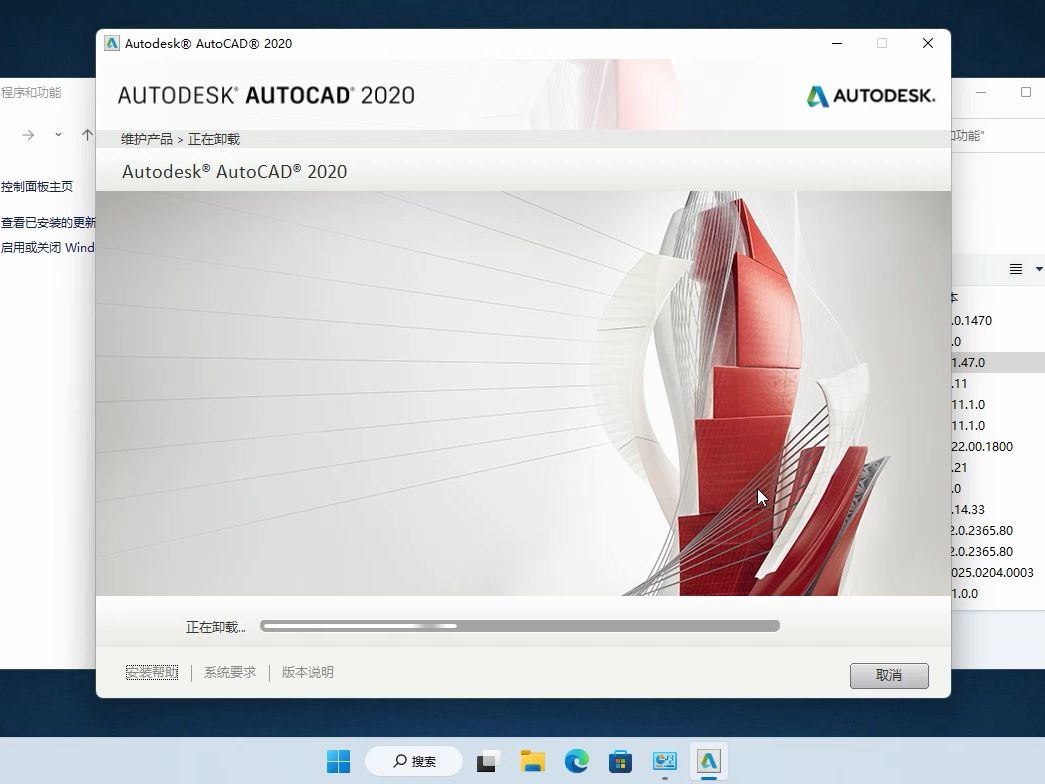Viewport: 1045px width, 784px height.
Task: Click the up arrow navigation button
Action: (87, 135)
